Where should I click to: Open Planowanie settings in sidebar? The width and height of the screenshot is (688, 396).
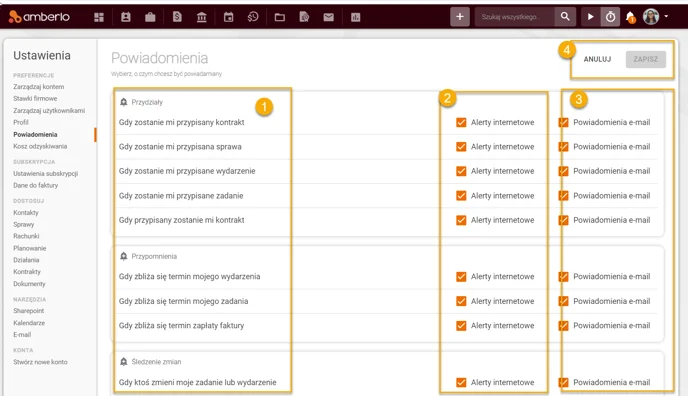point(29,248)
